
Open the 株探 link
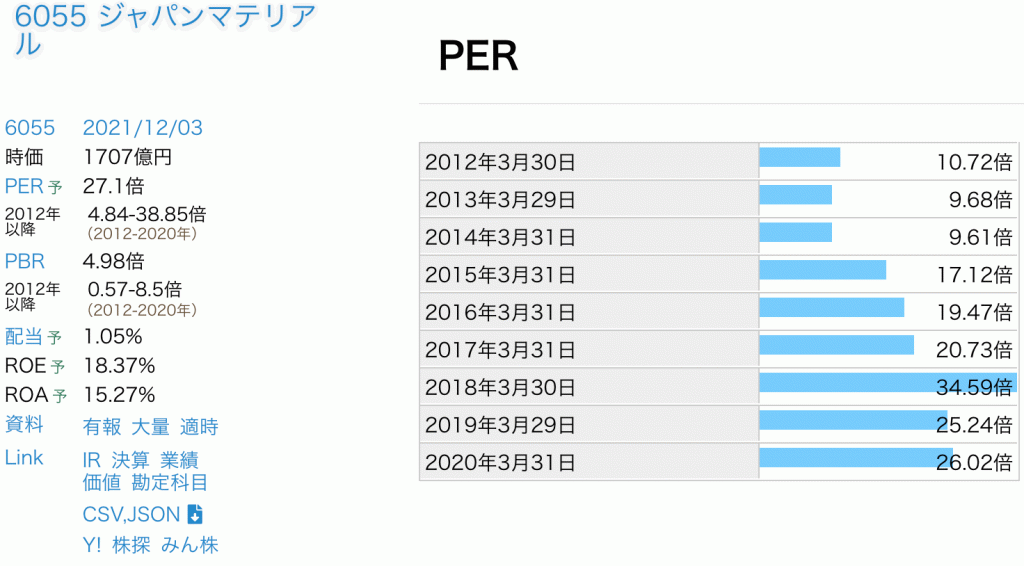[131, 545]
